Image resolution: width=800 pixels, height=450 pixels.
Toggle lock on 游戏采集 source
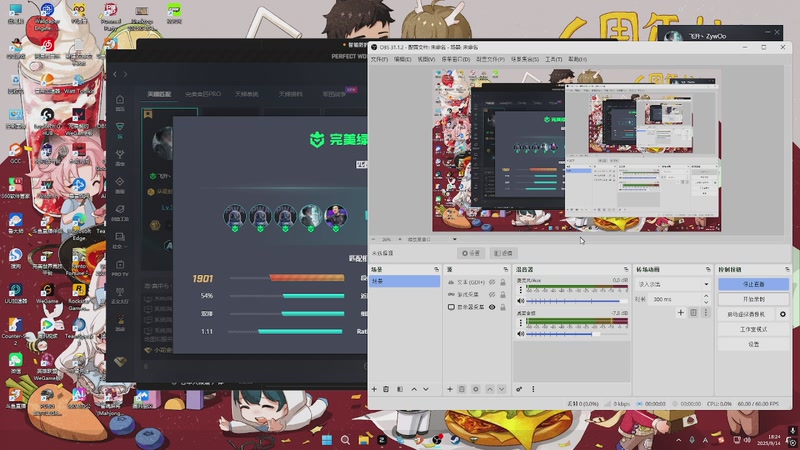503,294
